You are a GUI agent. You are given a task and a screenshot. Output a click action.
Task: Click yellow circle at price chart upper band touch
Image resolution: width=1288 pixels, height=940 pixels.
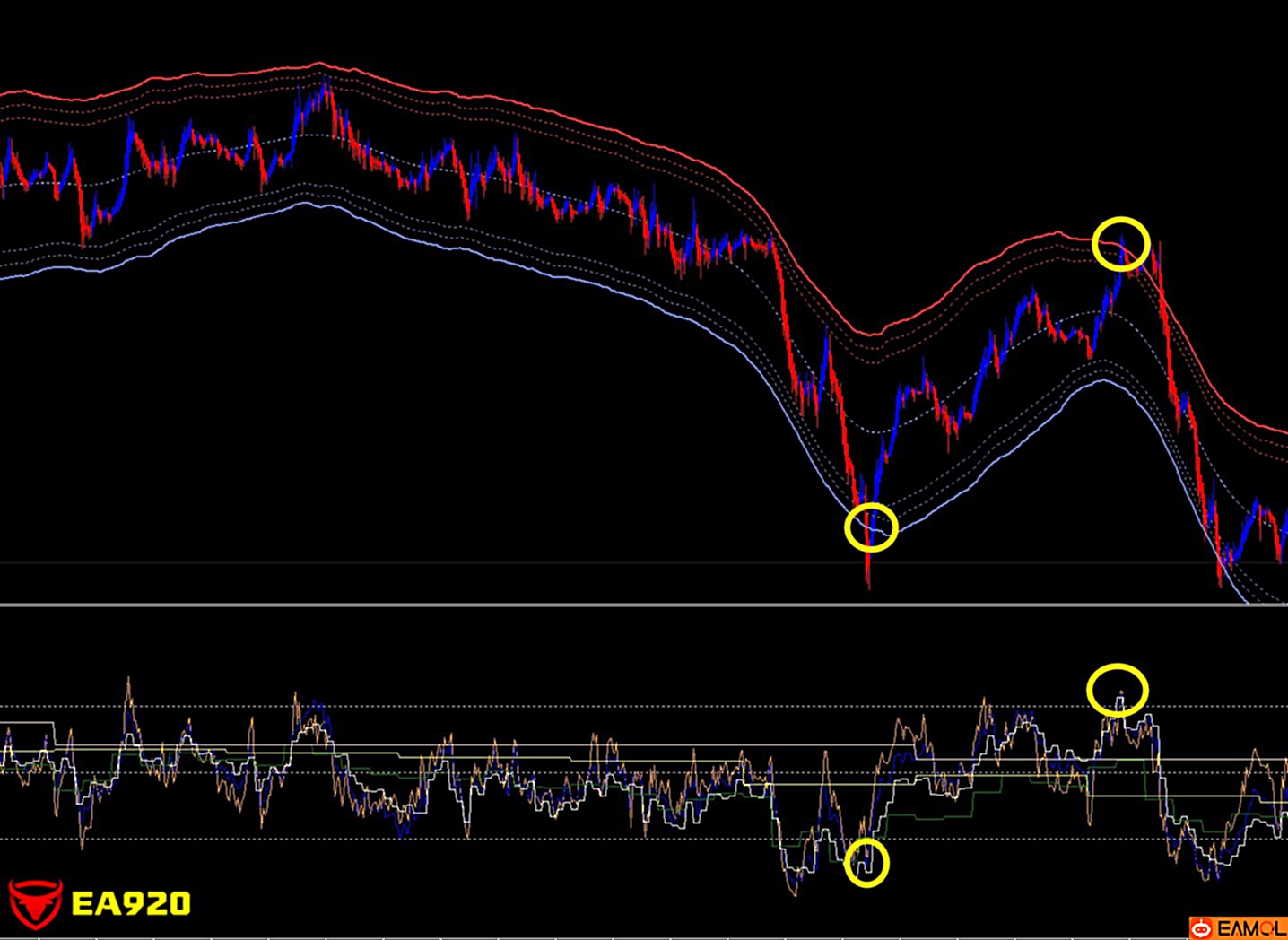tap(1121, 243)
